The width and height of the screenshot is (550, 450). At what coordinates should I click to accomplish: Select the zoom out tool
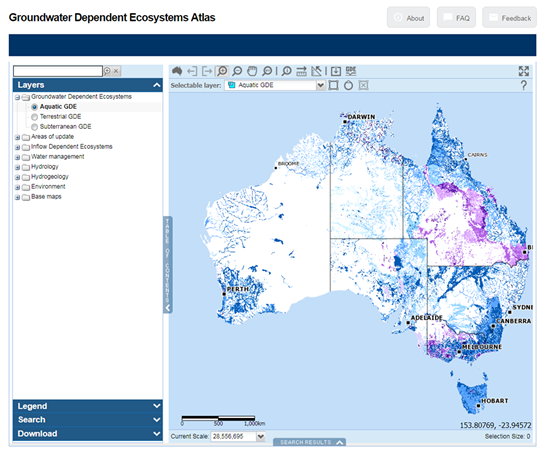coord(237,71)
